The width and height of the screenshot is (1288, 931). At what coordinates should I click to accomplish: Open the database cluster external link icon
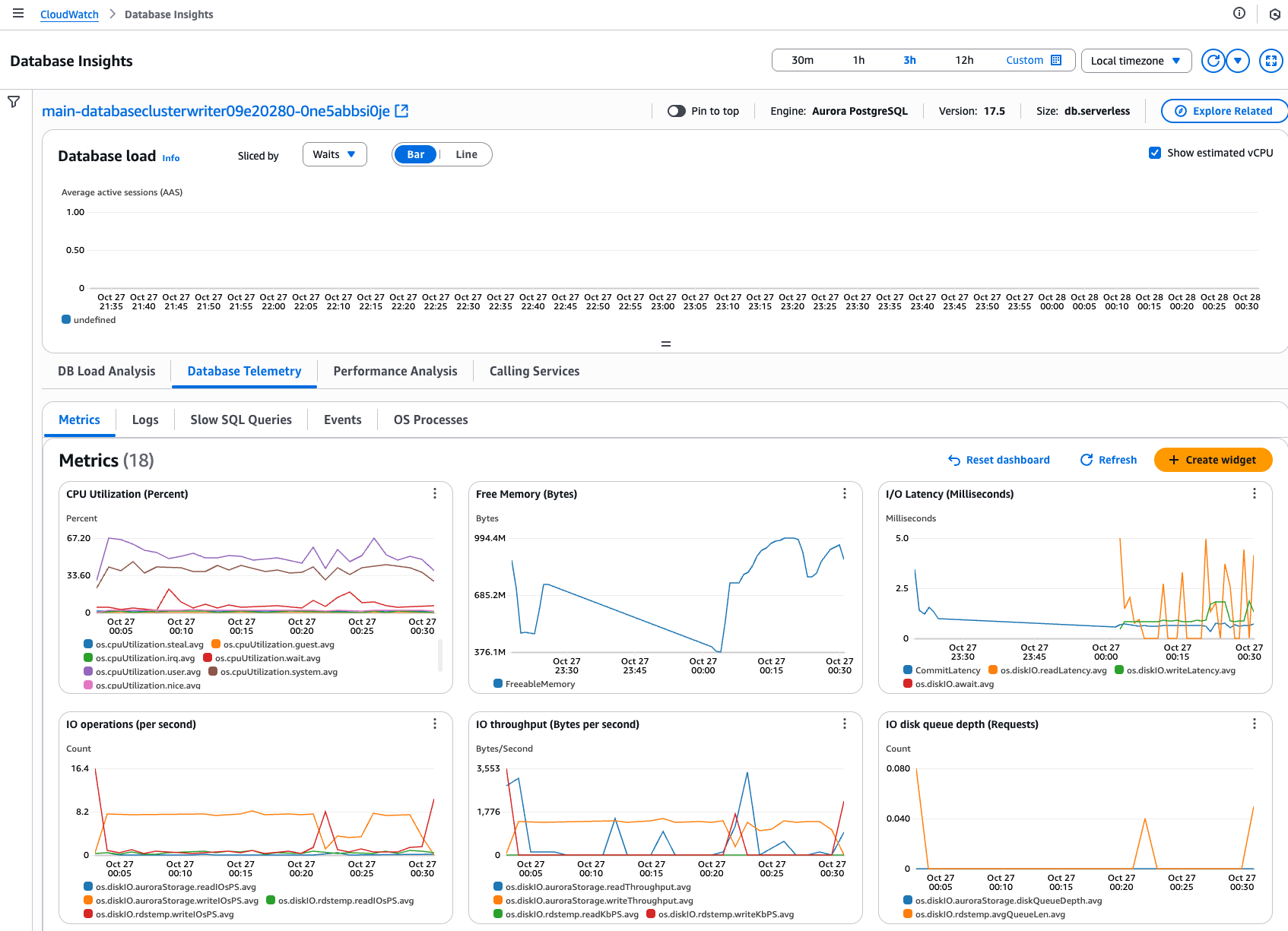[401, 111]
